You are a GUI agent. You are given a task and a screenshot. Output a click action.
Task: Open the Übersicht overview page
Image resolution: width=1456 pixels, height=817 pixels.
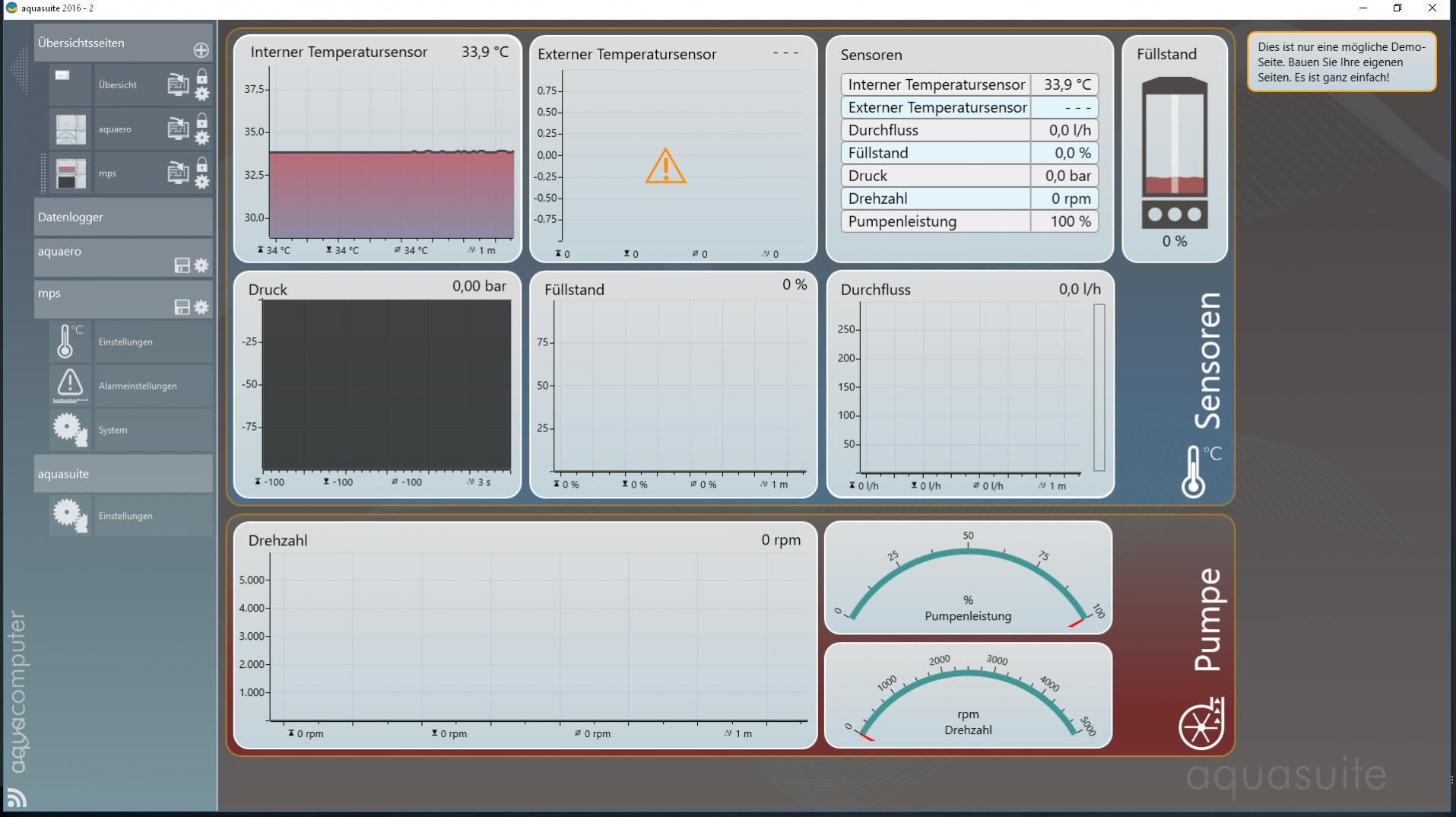click(x=117, y=85)
